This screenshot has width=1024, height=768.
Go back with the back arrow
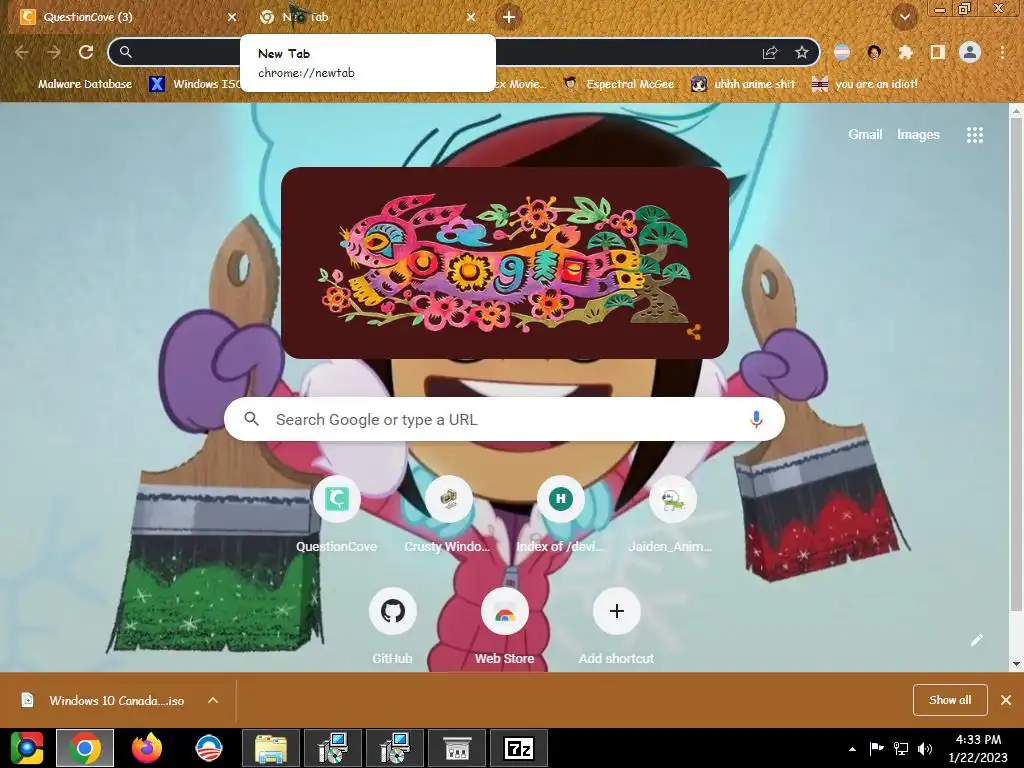[22, 52]
